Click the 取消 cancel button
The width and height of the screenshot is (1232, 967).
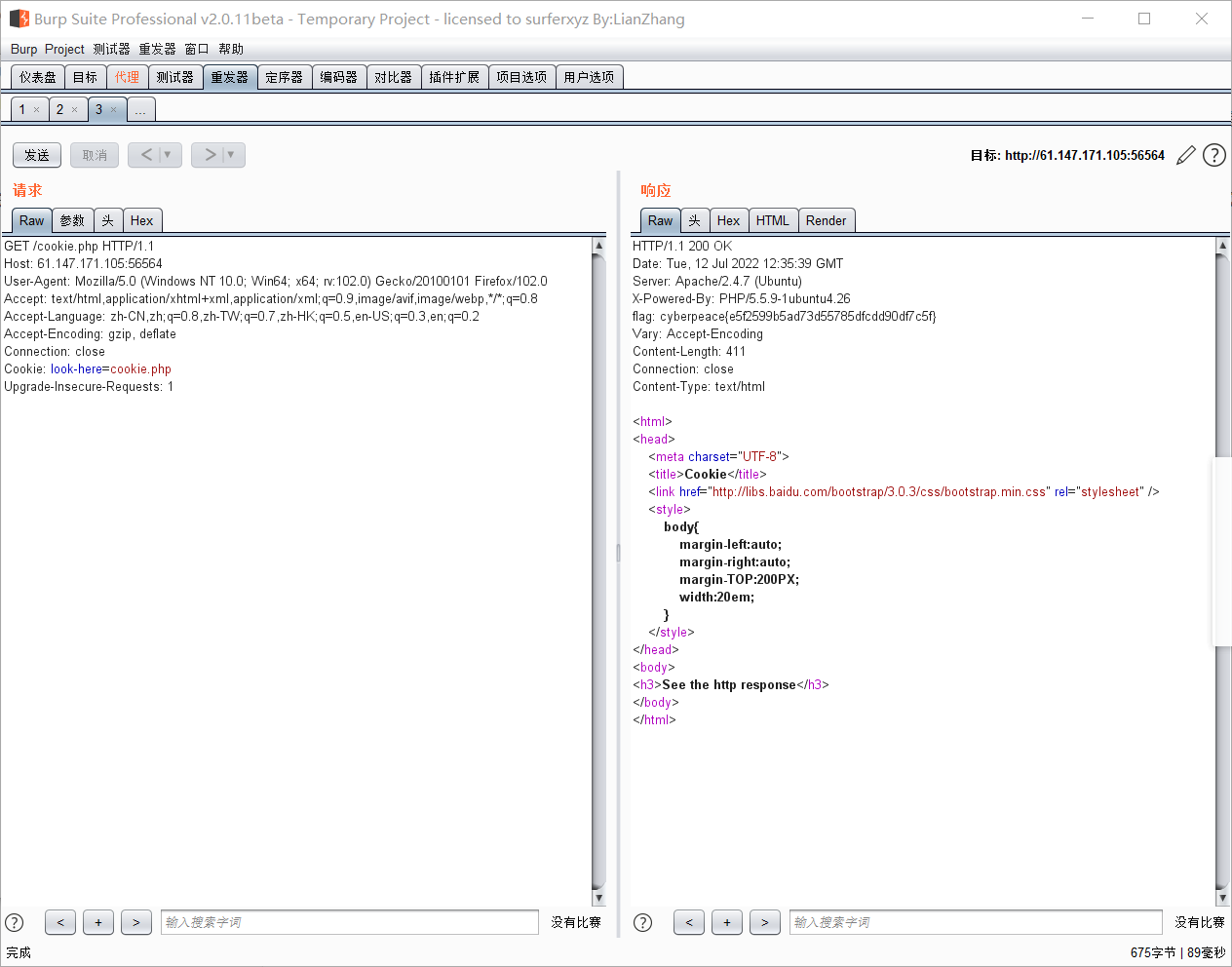(x=95, y=155)
